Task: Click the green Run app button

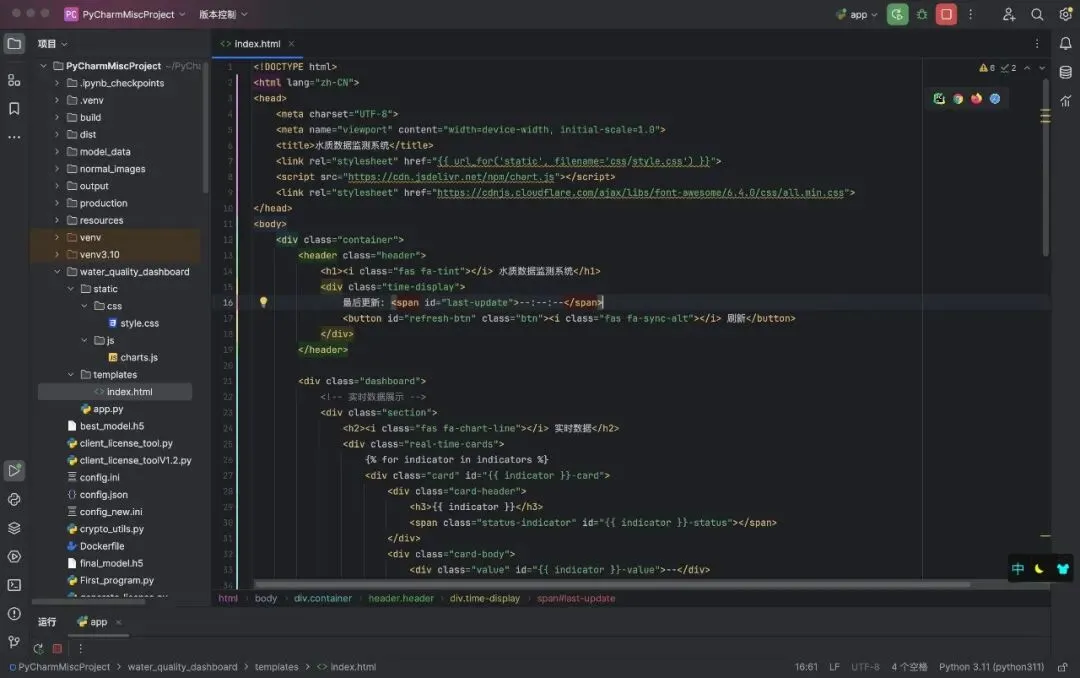Action: pyautogui.click(x=897, y=14)
